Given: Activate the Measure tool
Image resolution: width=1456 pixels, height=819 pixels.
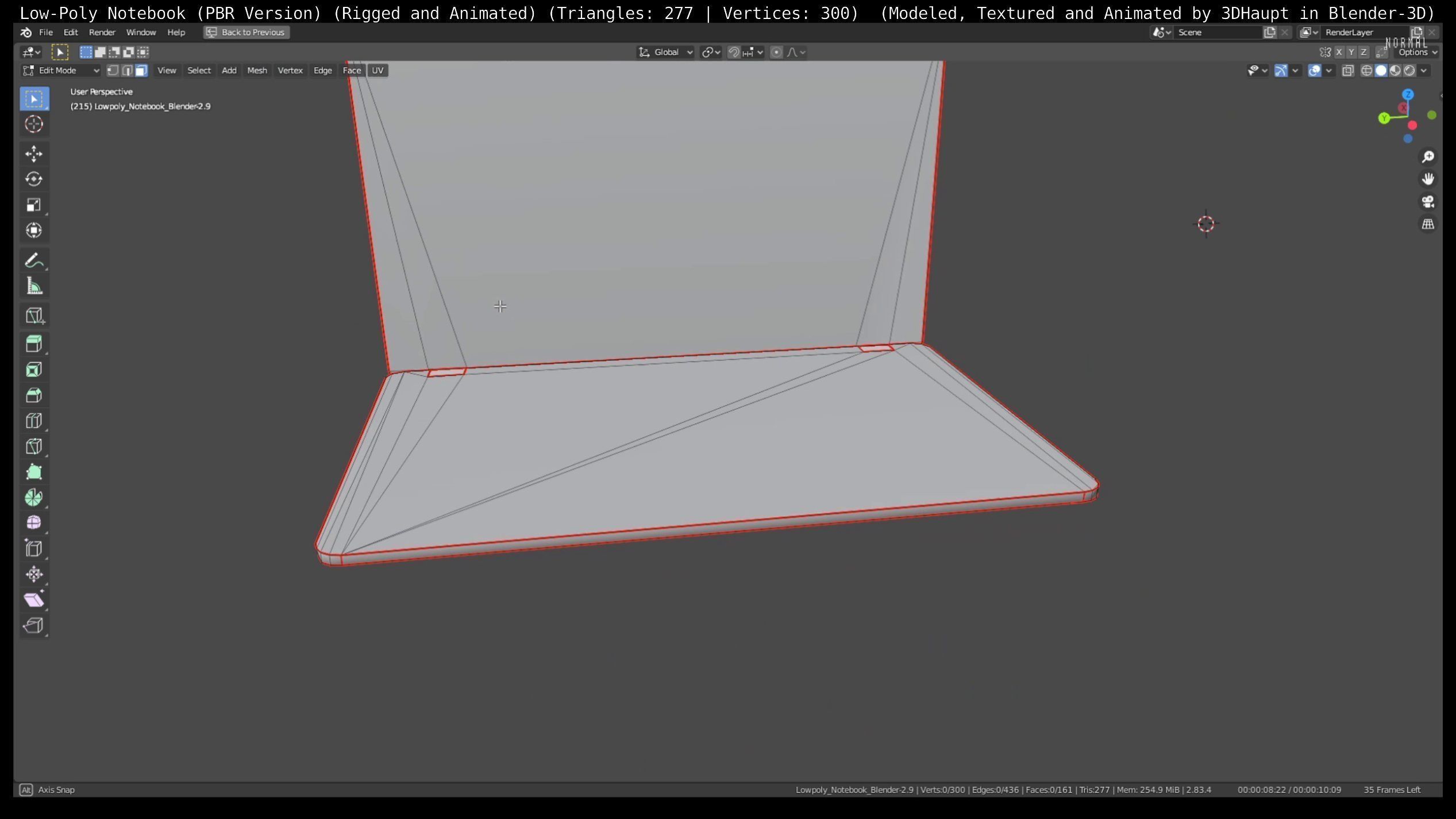Looking at the screenshot, I should (x=33, y=286).
